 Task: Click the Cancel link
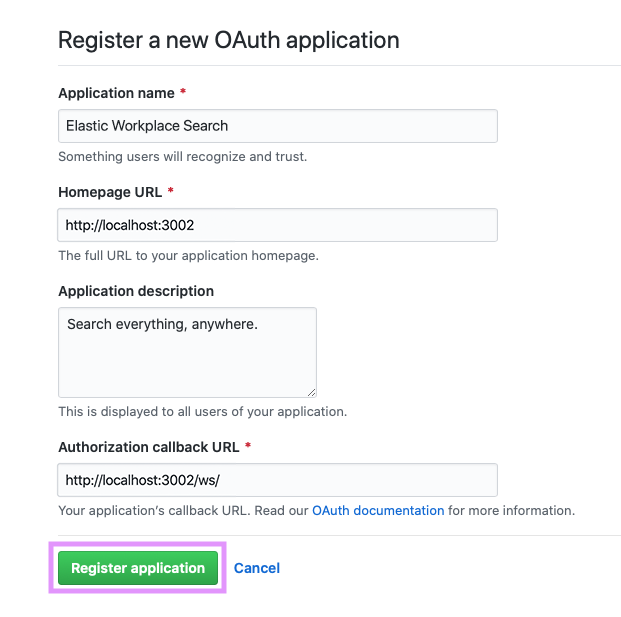click(257, 568)
